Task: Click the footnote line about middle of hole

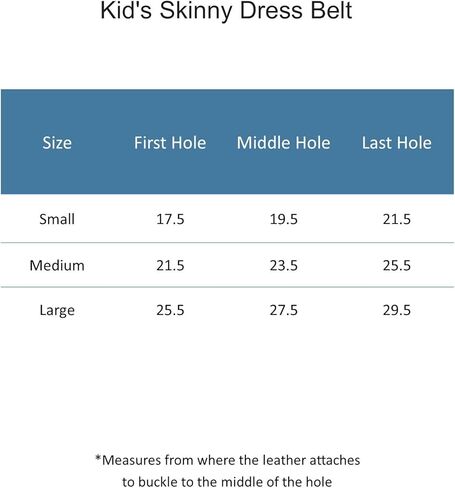Action: click(227, 482)
